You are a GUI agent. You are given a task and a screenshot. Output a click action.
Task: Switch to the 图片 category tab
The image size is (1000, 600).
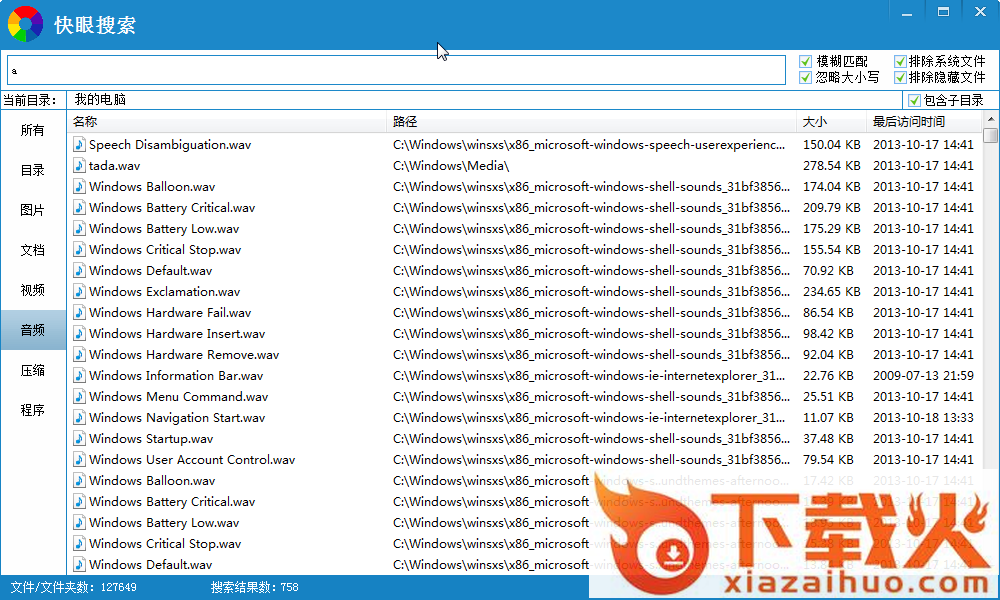tap(33, 210)
